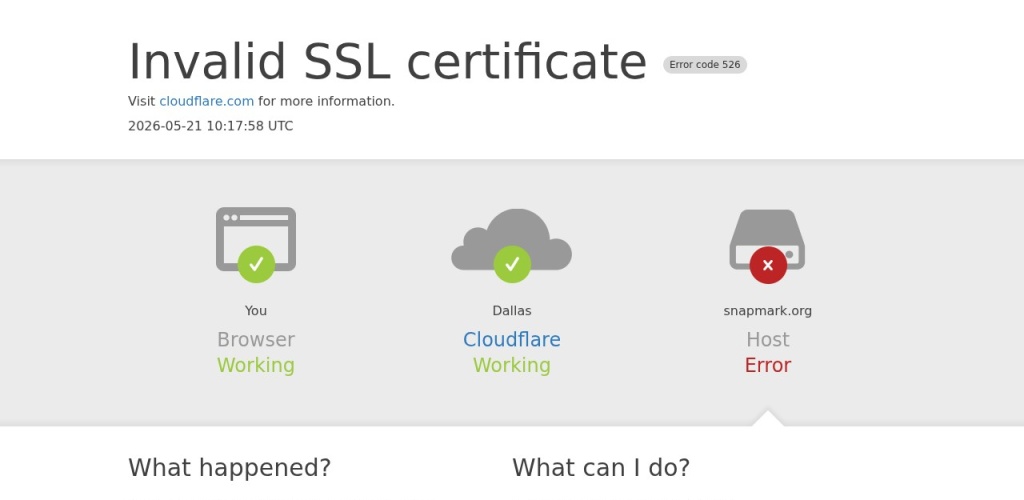Click the gray Browser label
The height and width of the screenshot is (500, 1024).
[x=256, y=339]
